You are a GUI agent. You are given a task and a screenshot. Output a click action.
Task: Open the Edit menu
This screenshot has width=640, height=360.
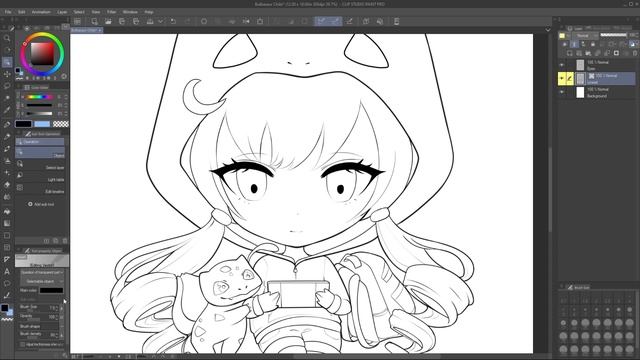pos(22,12)
